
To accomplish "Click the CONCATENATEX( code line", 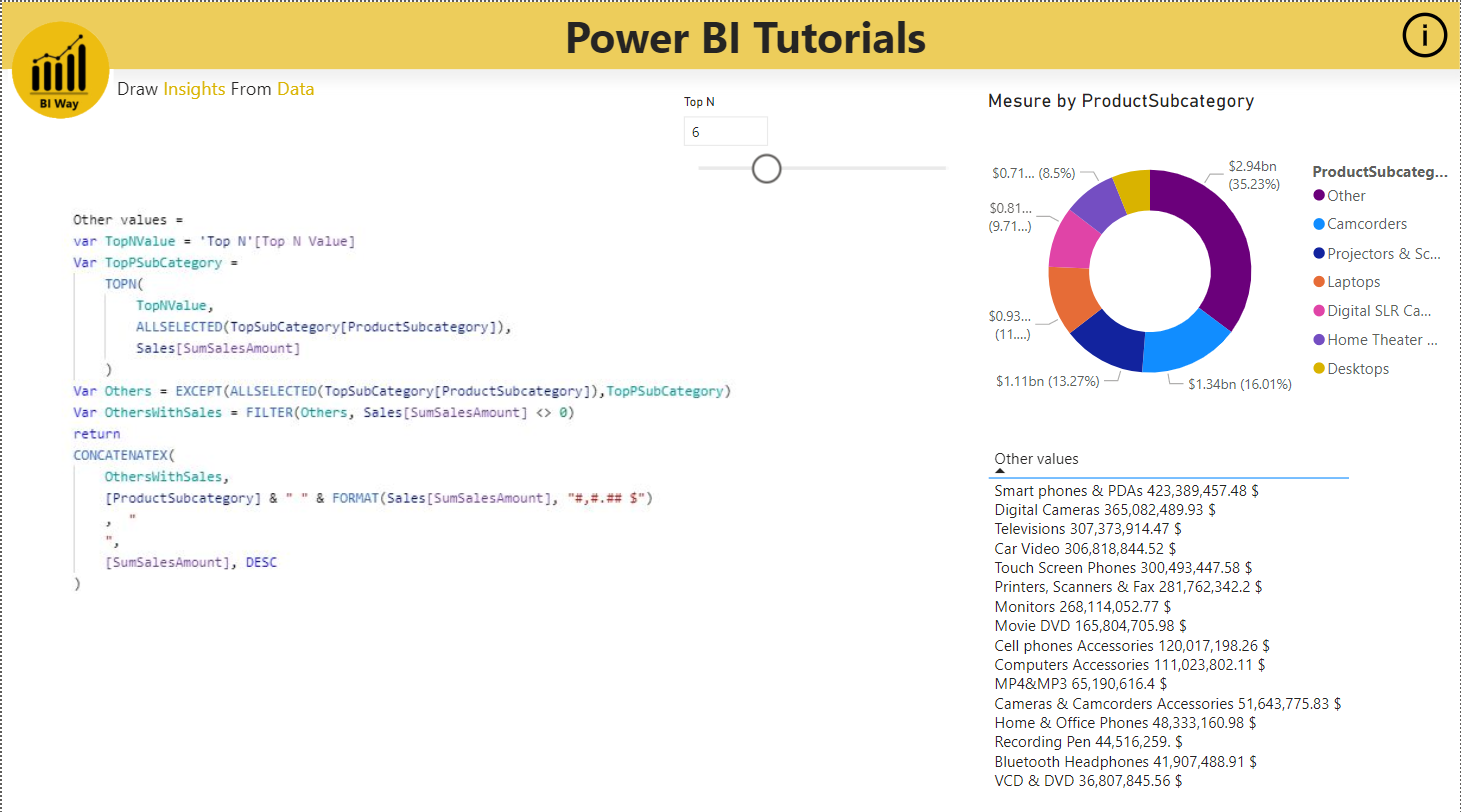I will [x=124, y=456].
